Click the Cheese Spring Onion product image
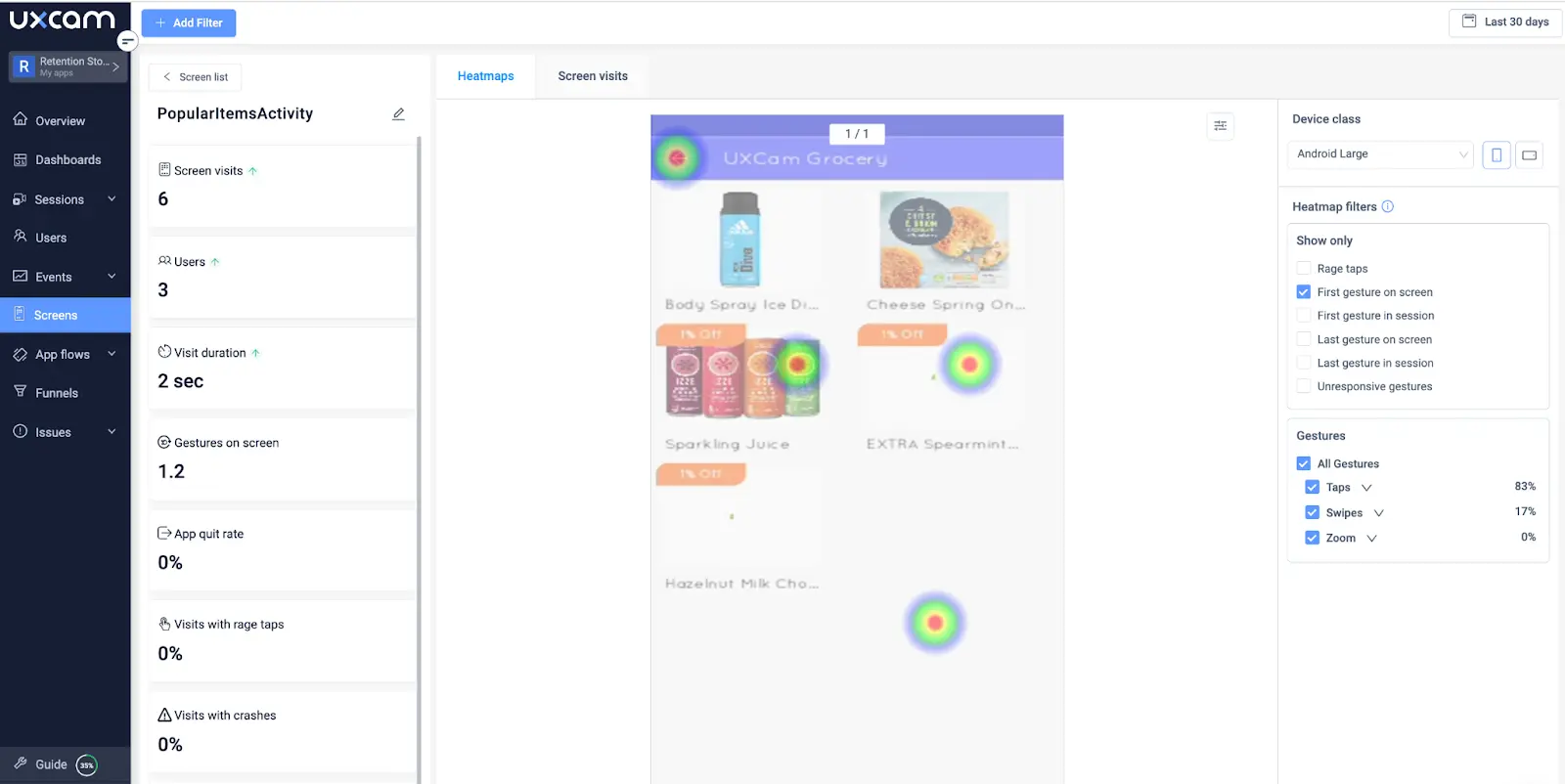 944,240
